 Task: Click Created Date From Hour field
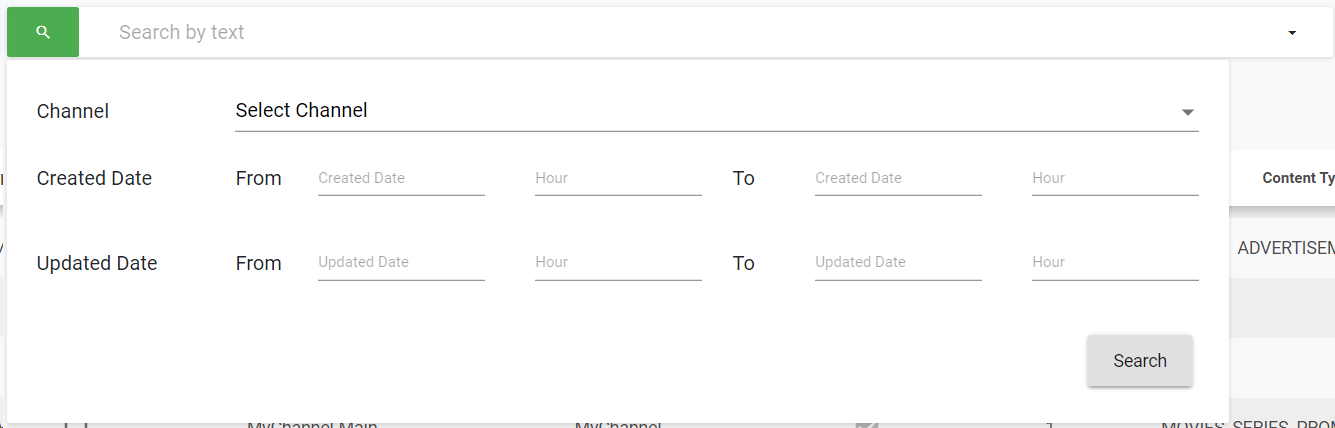pyautogui.click(x=618, y=179)
